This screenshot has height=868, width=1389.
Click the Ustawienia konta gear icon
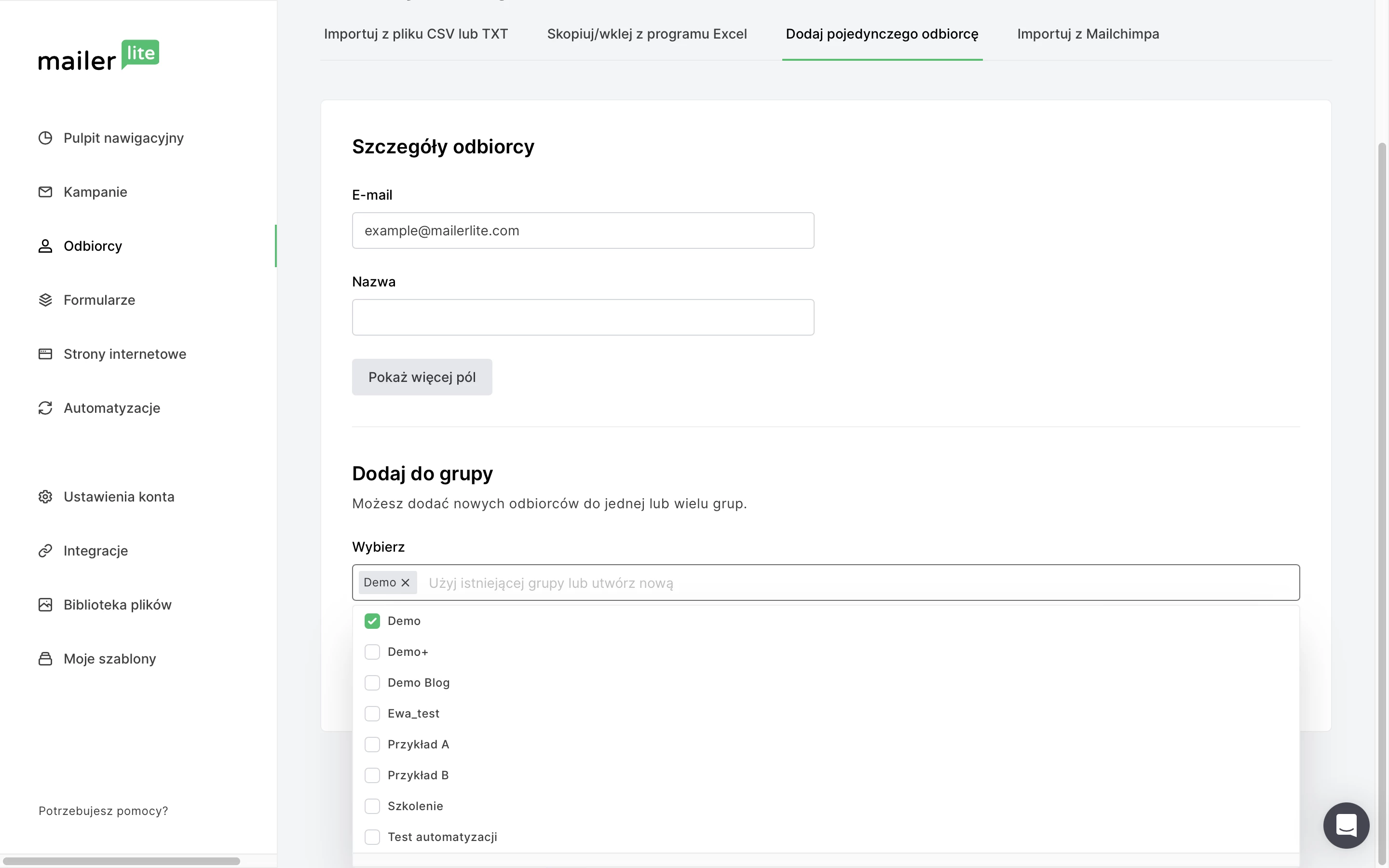point(45,497)
